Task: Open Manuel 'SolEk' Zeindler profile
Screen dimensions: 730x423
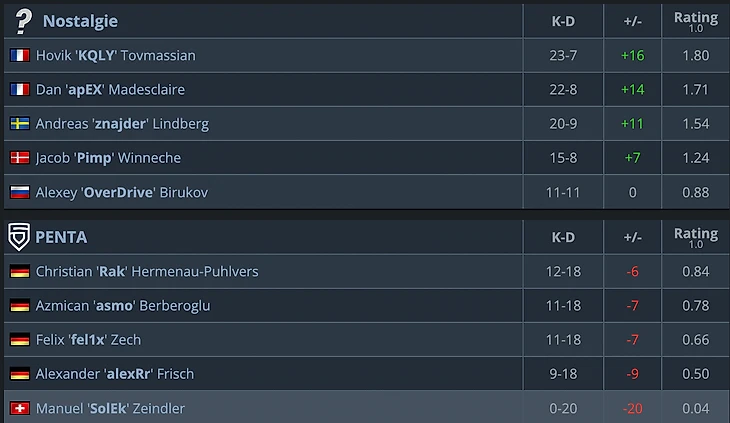Action: pos(110,408)
